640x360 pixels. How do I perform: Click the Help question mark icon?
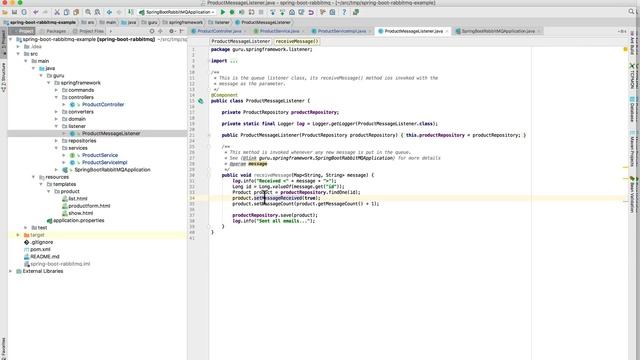point(344,12)
